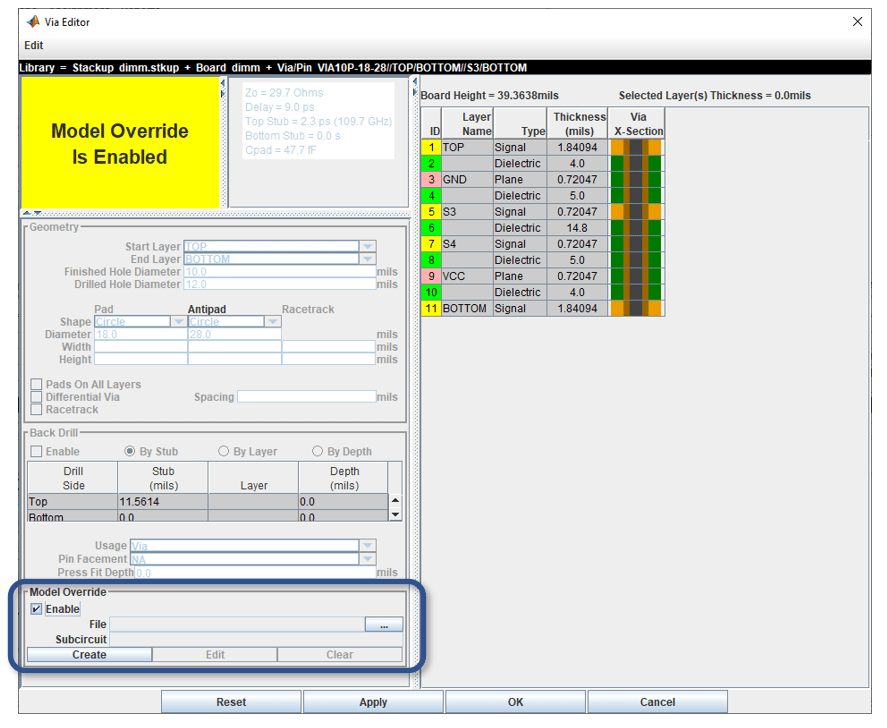Open the Usage dropdown

[x=368, y=545]
